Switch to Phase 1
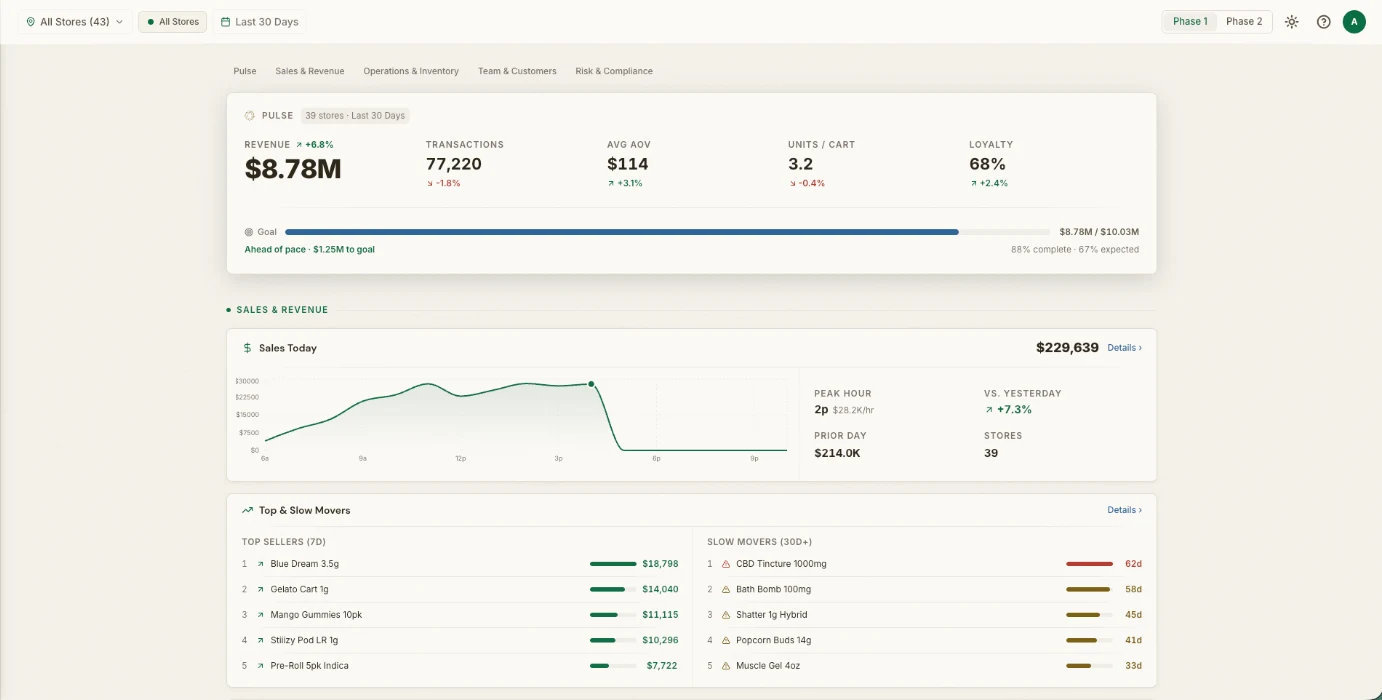 coord(1190,21)
